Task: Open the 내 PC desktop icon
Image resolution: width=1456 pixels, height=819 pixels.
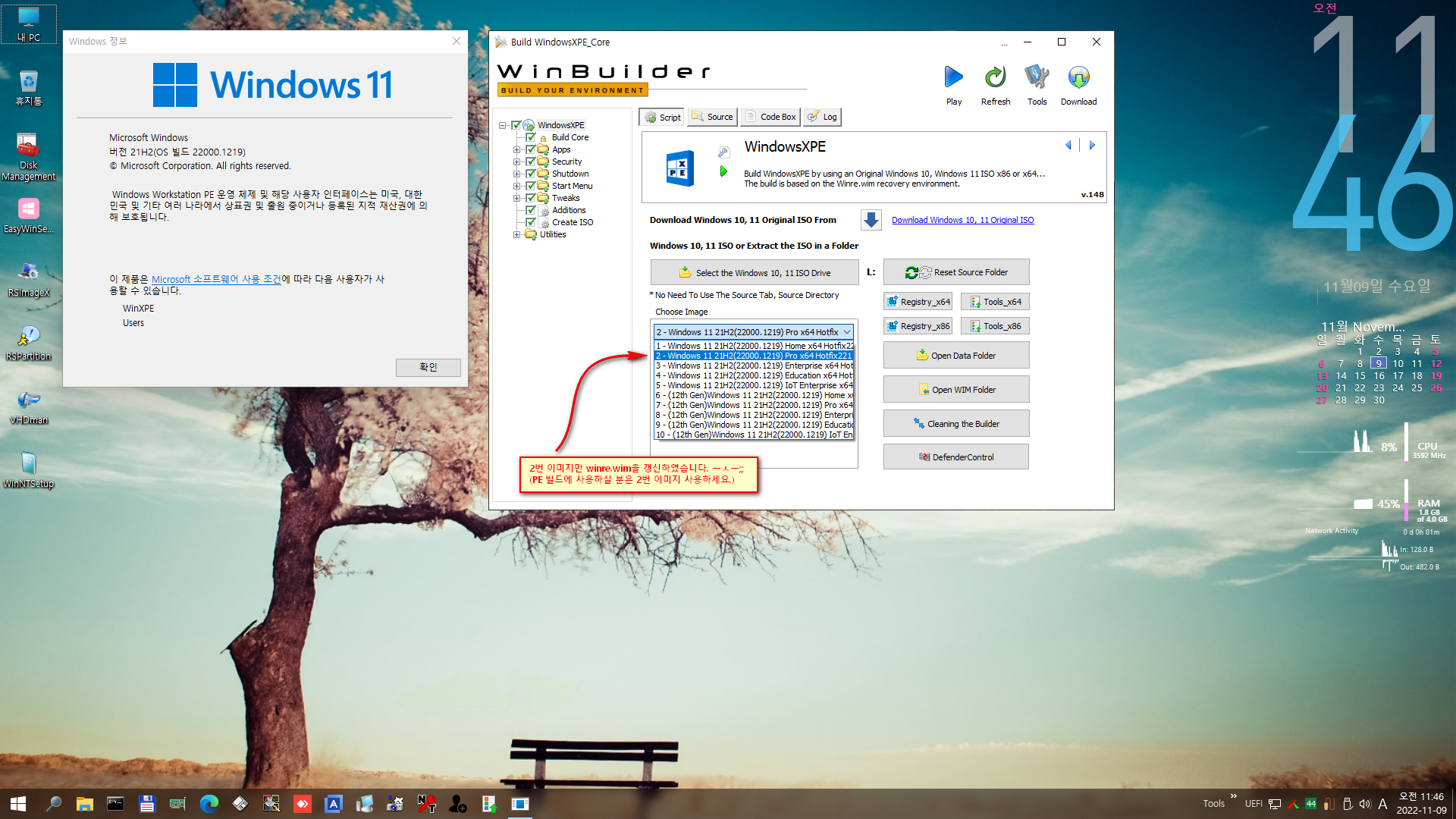Action: (x=28, y=24)
